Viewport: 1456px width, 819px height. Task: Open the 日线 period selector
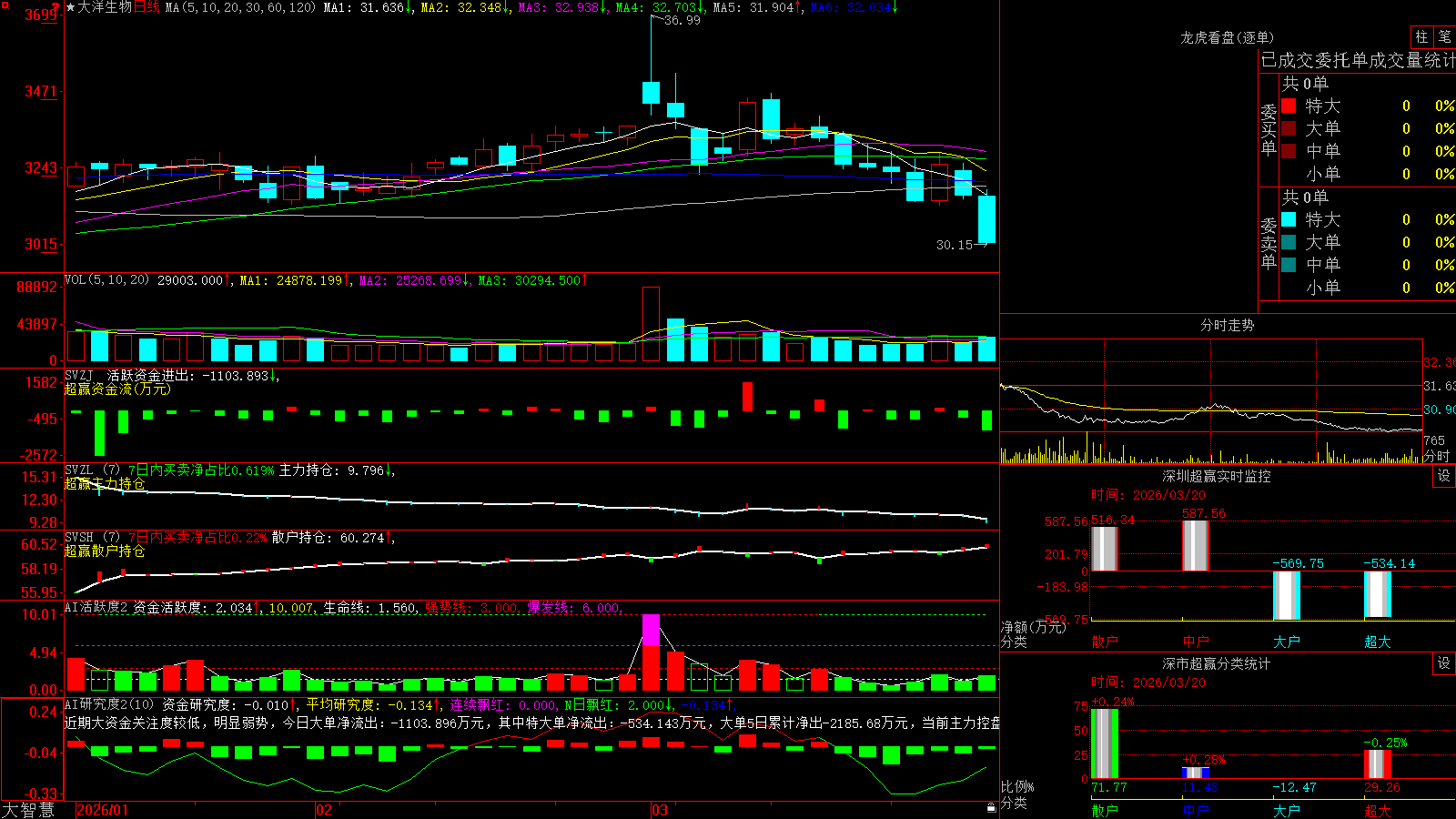point(147,7)
